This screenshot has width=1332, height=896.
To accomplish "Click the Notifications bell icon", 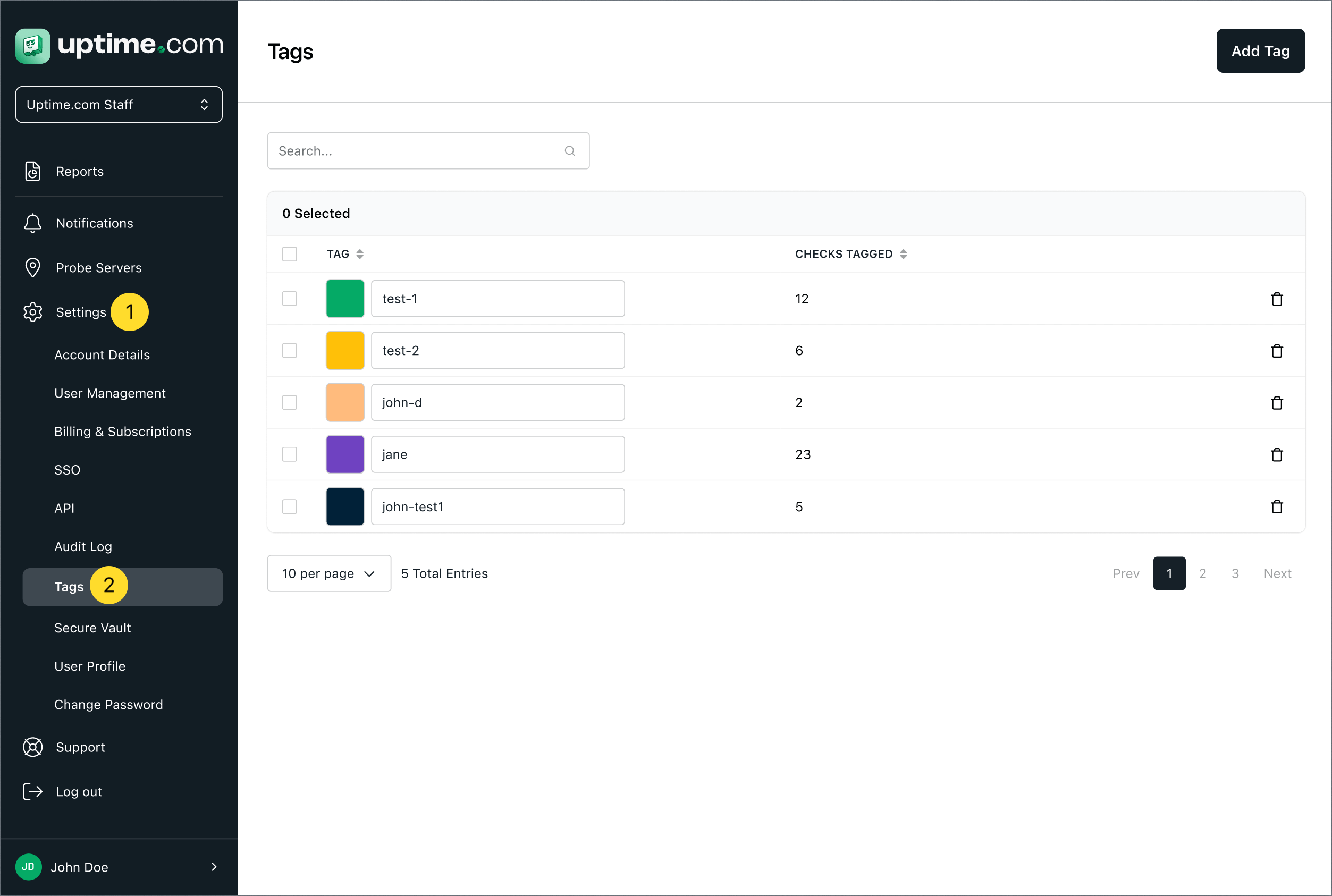I will tap(32, 223).
